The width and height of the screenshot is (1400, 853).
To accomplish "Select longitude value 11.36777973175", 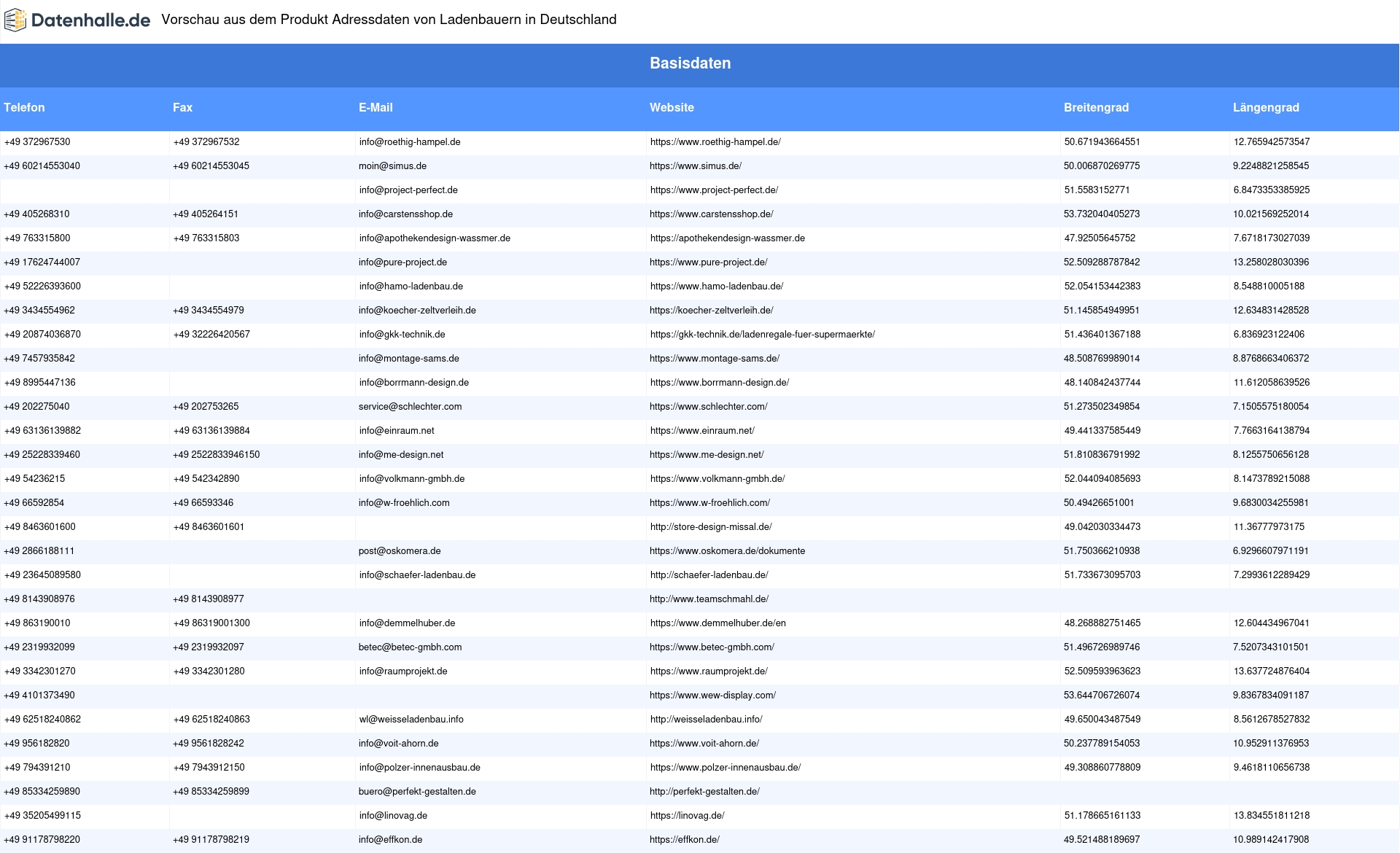I will (1269, 527).
